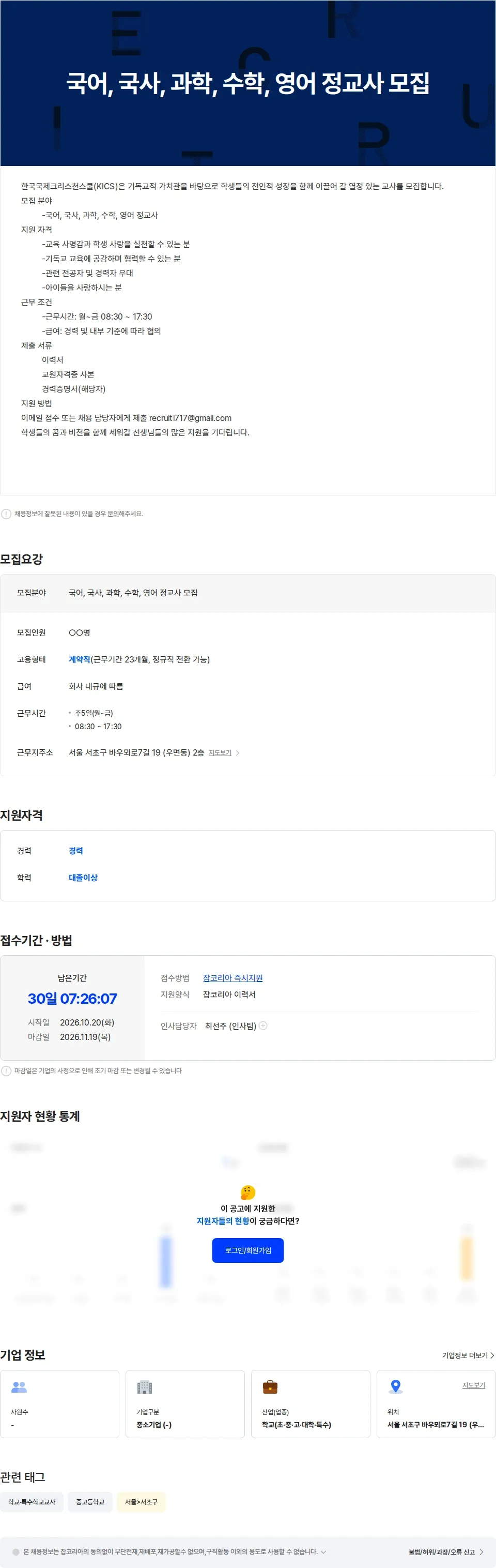The height and width of the screenshot is (1568, 496).
Task: Click 잡코리아 즉시지원 link
Action: pyautogui.click(x=233, y=977)
